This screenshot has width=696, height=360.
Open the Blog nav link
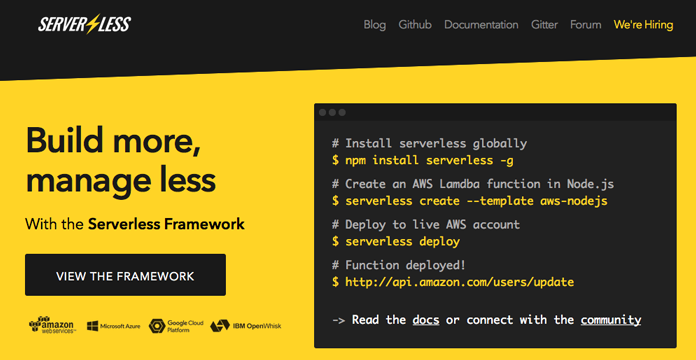click(375, 24)
